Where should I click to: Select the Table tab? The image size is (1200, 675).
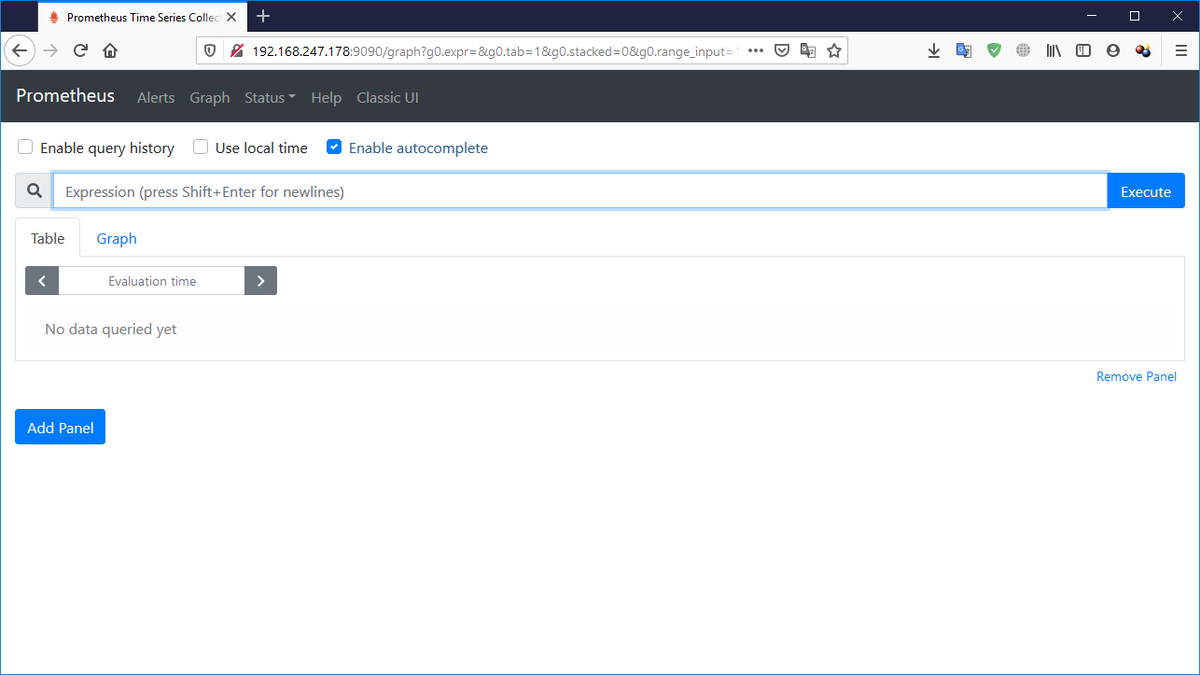48,238
